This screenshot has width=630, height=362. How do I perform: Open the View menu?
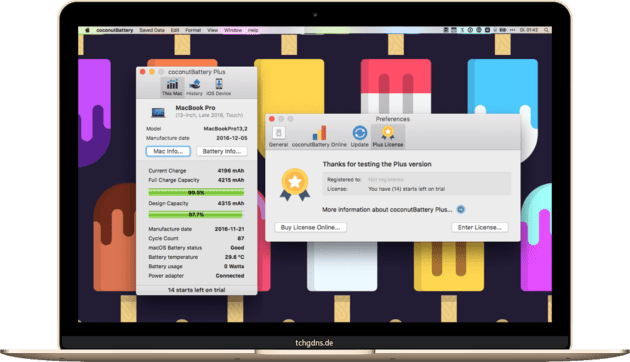pos(212,30)
